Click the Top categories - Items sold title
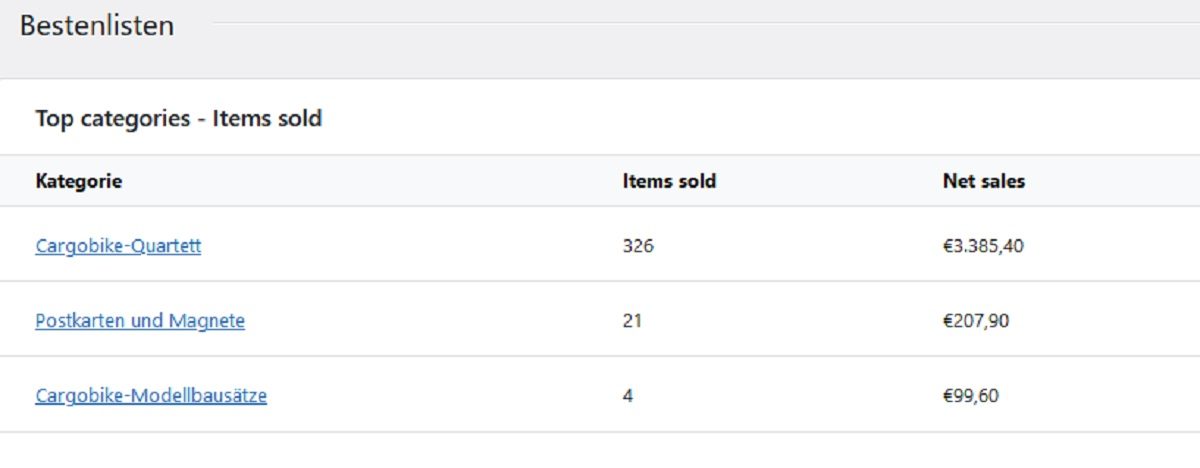Viewport: 1200px width, 468px height. (x=179, y=119)
